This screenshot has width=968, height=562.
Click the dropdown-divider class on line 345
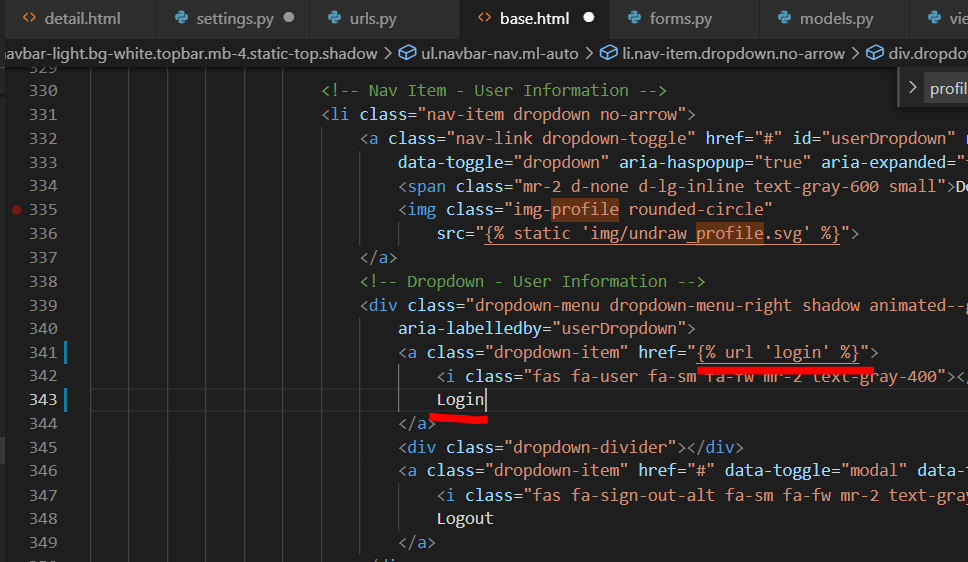(591, 447)
